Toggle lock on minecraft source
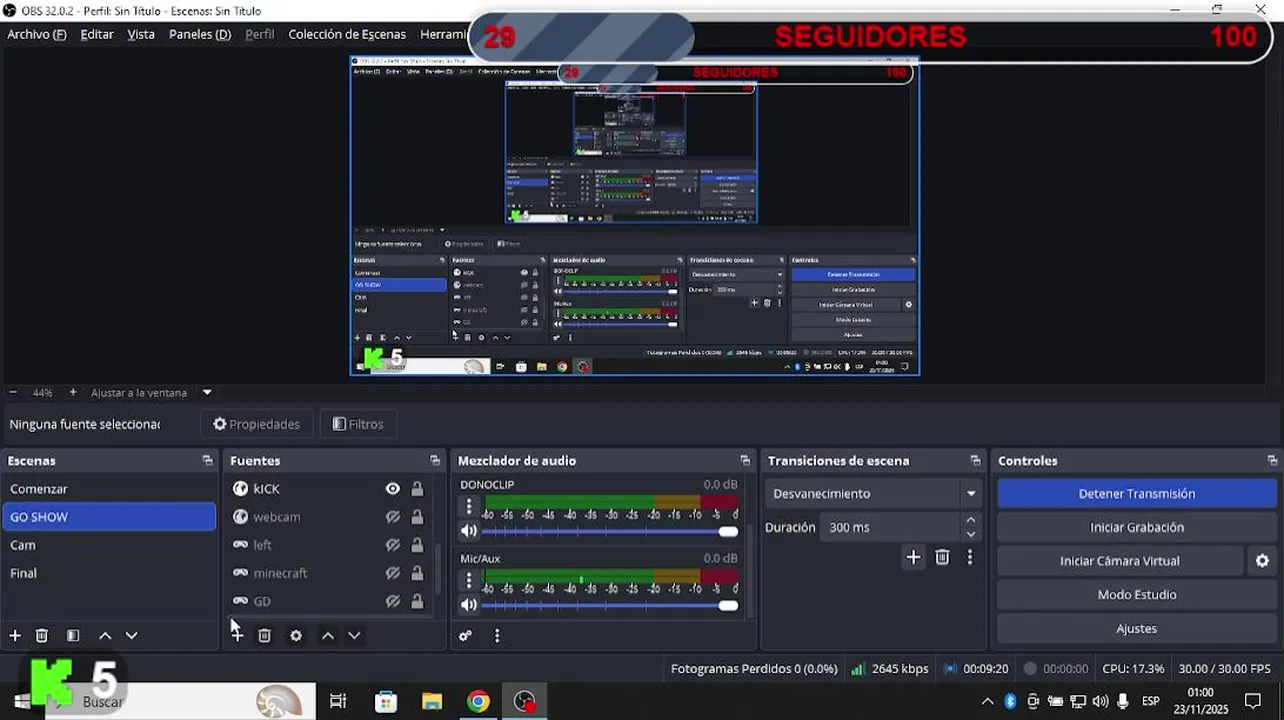 point(417,573)
